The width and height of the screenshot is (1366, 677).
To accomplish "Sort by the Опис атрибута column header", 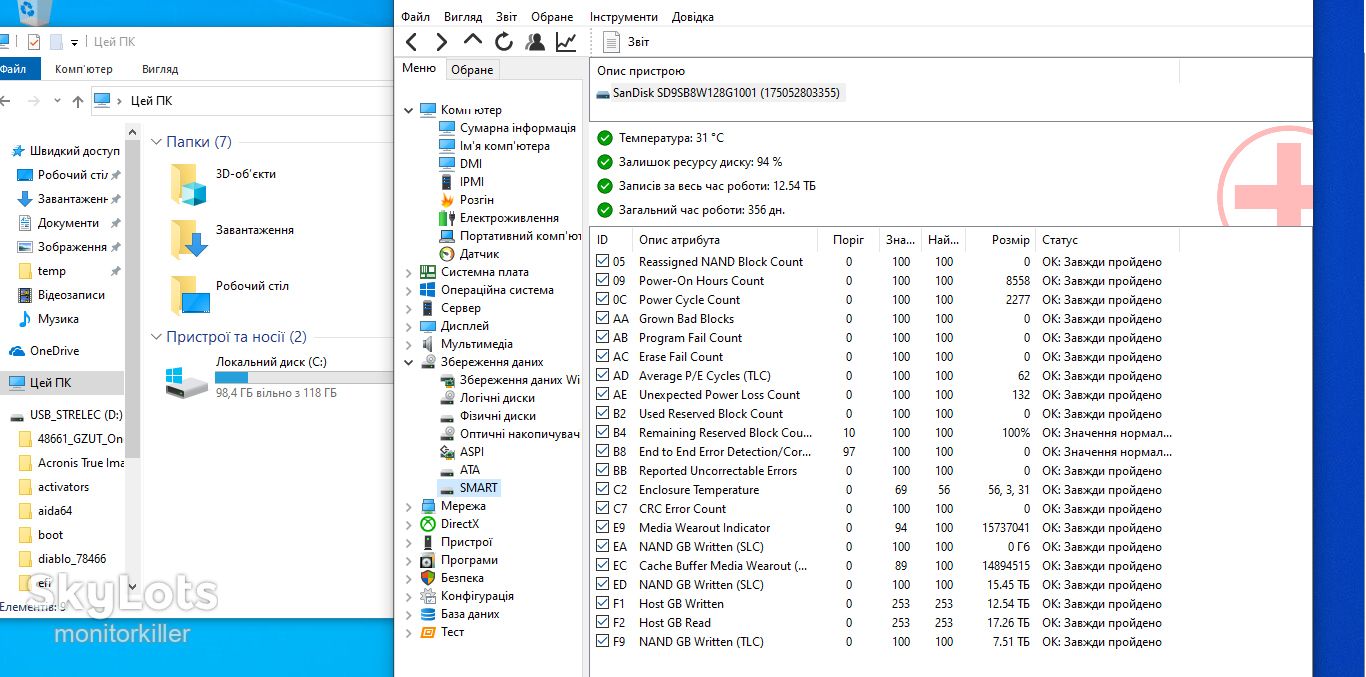I will click(x=724, y=240).
